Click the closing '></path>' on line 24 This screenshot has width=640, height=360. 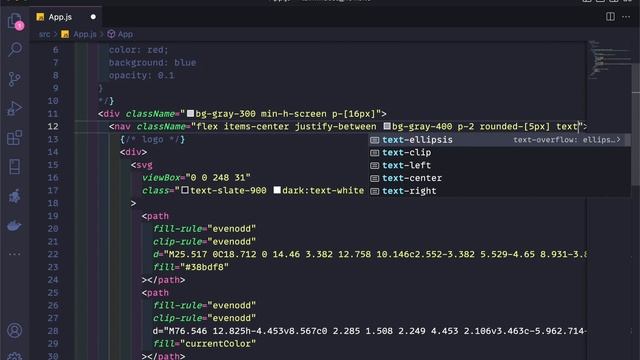click(163, 280)
